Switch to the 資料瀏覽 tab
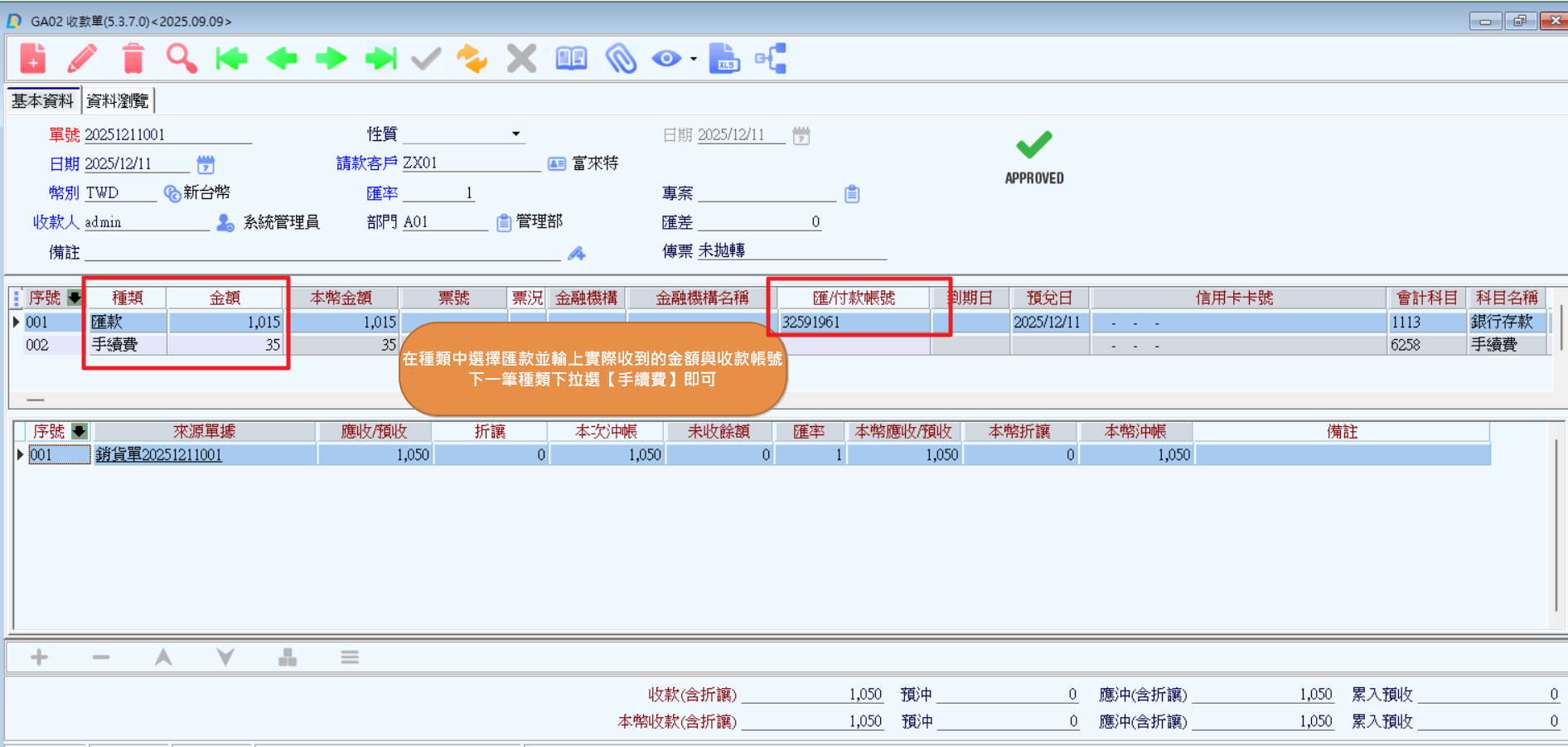 [118, 101]
